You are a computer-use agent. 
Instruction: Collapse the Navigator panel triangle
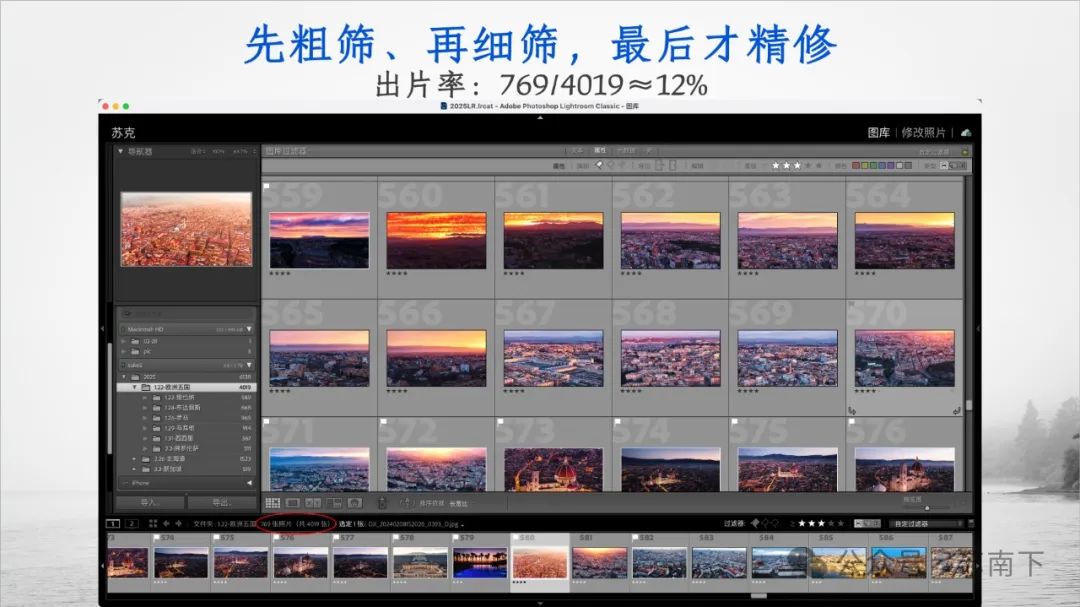pyautogui.click(x=121, y=152)
